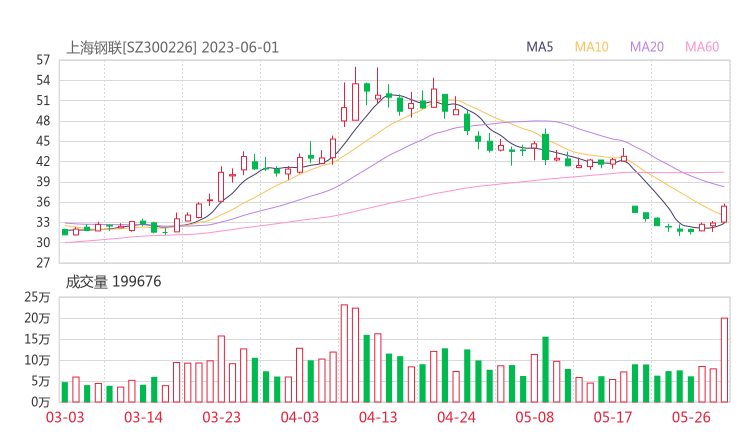The height and width of the screenshot is (440, 740).
Task: Click the chart title 上海钢联[SZ300226] 2023-06-01
Action: (172, 48)
